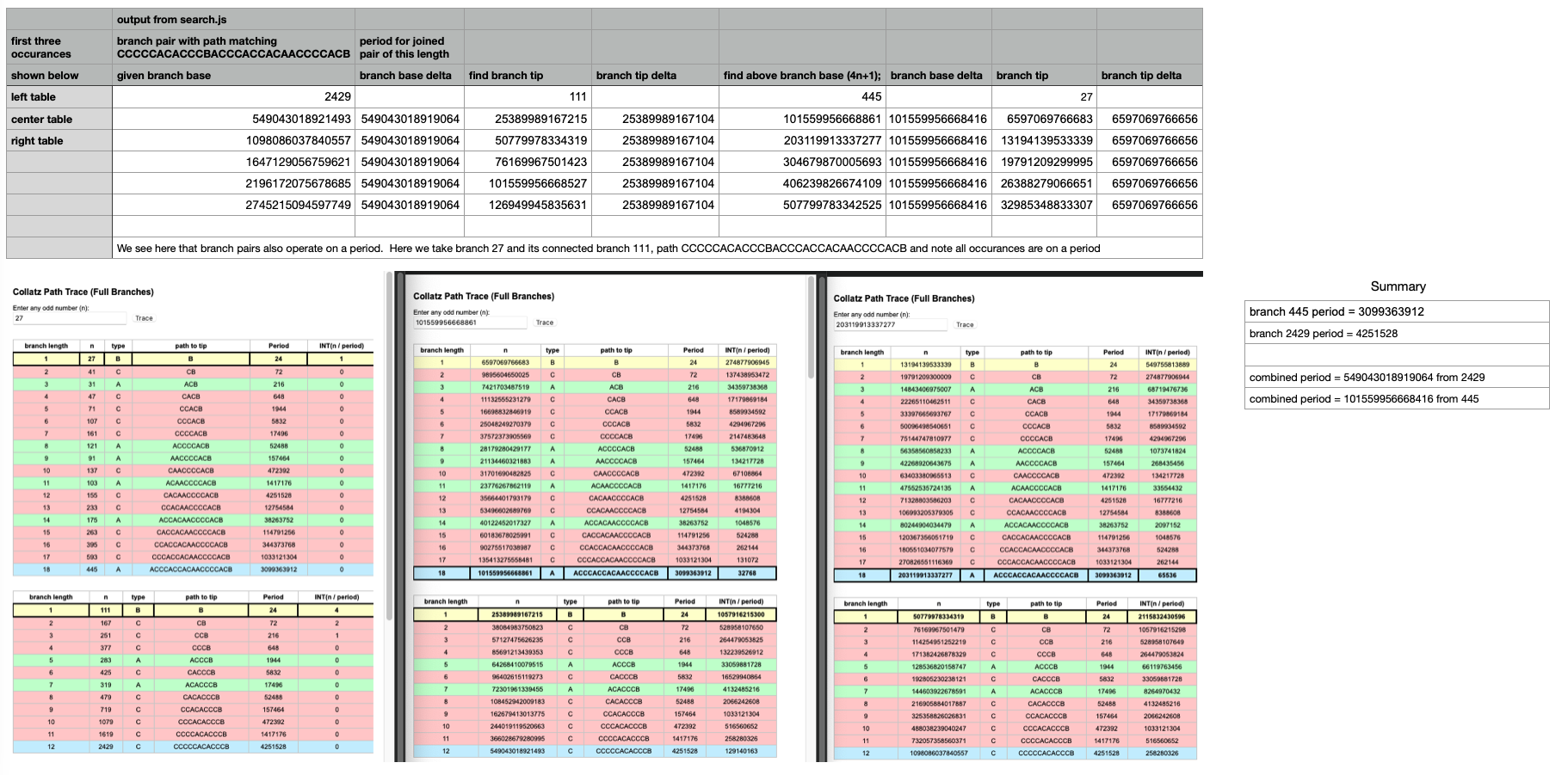Select the 'left table' row label cell
Image resolution: width=1568 pixels, height=775 pixels.
pyautogui.click(x=59, y=97)
